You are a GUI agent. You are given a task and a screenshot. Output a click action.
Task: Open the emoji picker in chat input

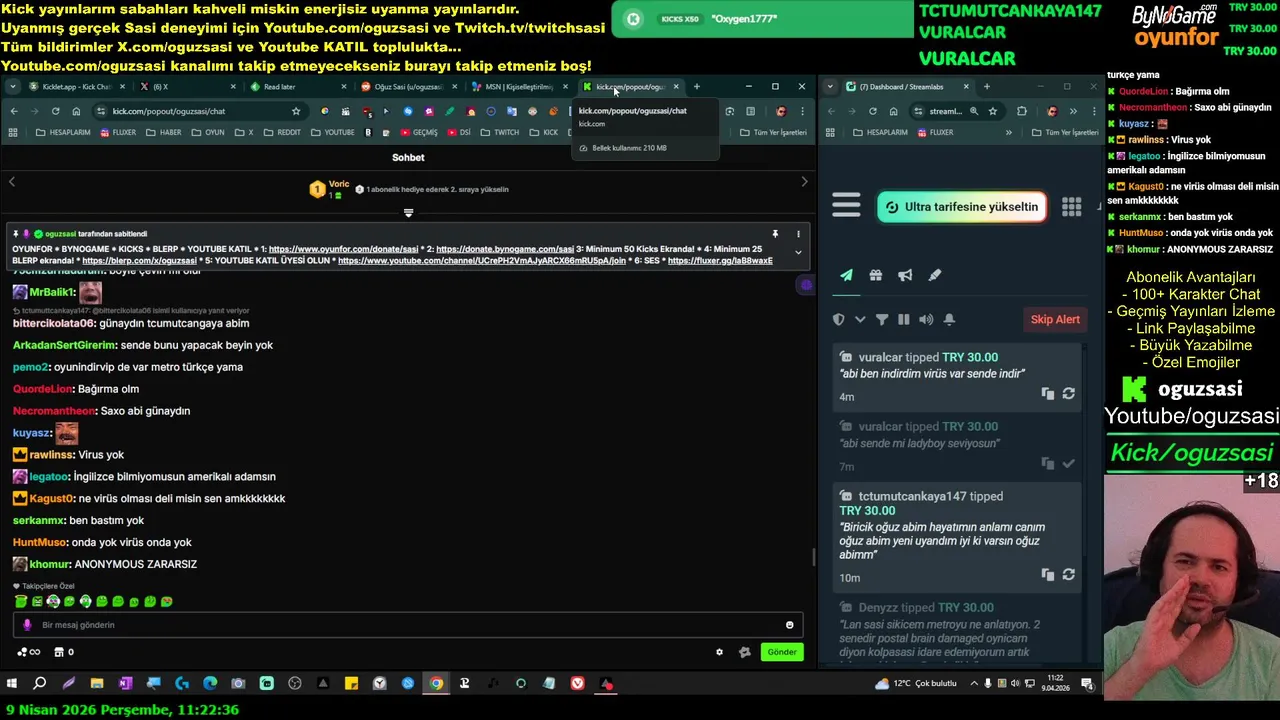coord(789,625)
